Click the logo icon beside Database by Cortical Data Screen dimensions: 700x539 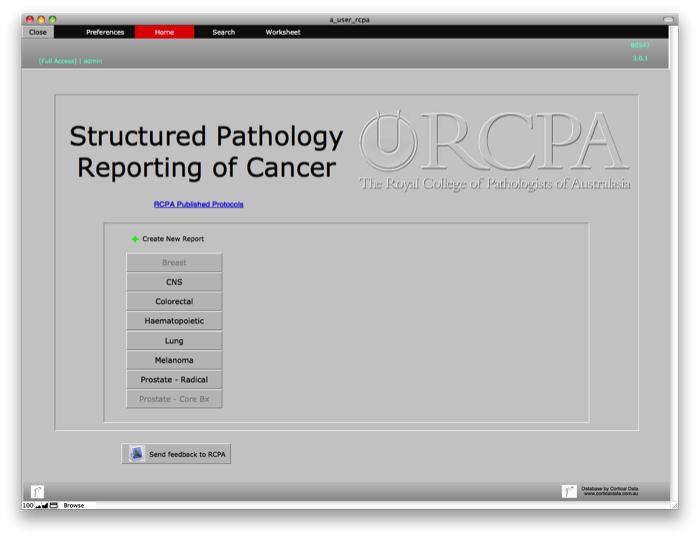tap(569, 491)
